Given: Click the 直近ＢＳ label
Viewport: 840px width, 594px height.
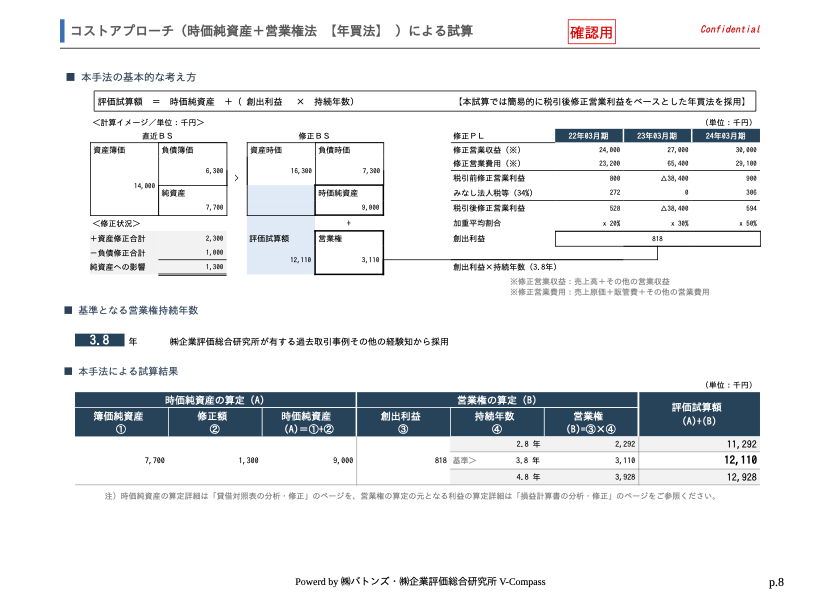Looking at the screenshot, I should [157, 136].
